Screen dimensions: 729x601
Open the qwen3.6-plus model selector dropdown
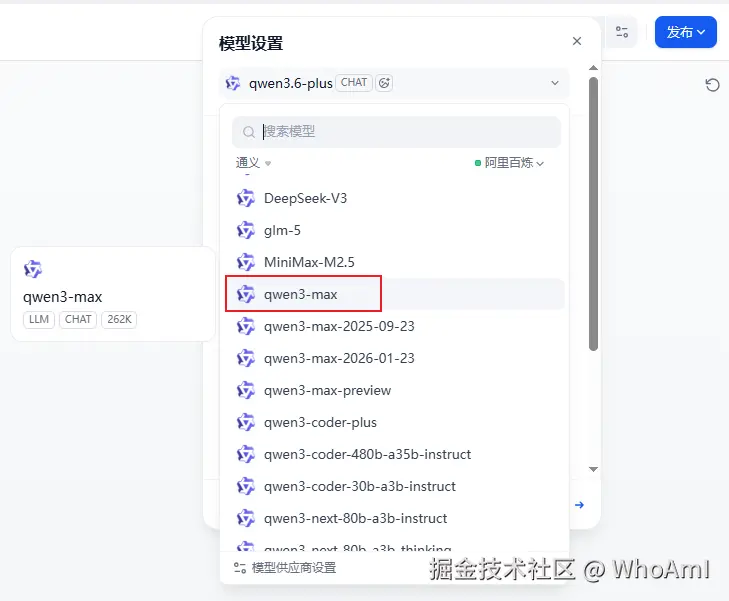click(x=394, y=83)
